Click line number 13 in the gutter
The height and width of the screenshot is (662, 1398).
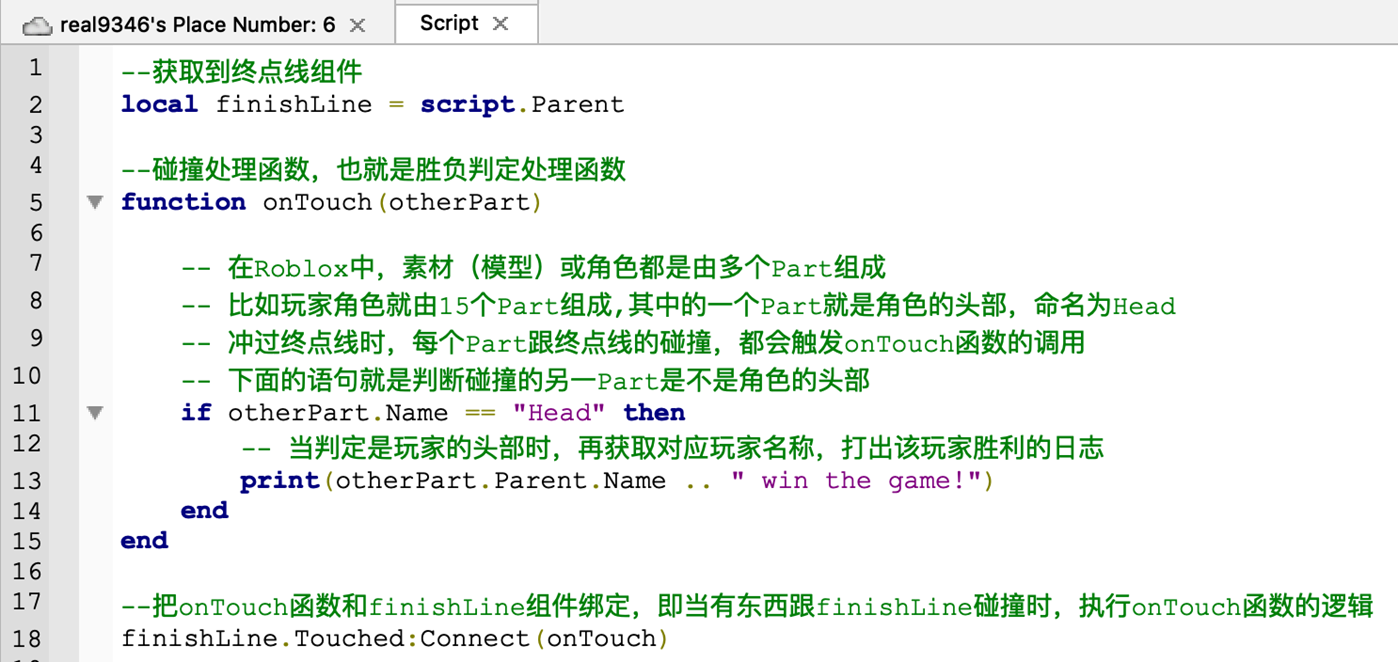(x=29, y=481)
